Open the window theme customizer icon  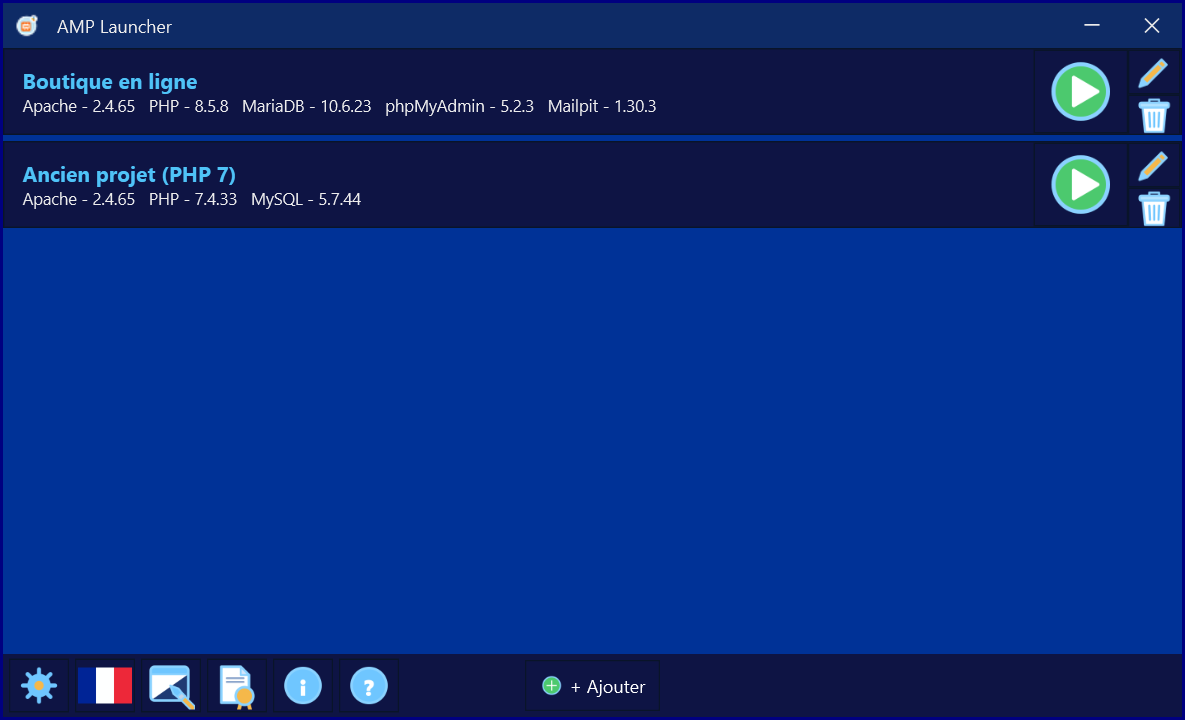click(x=172, y=687)
